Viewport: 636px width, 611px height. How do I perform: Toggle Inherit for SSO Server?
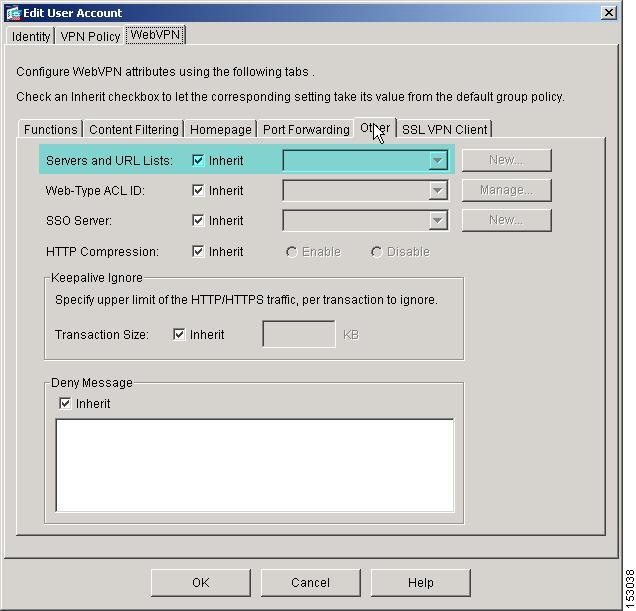[x=198, y=220]
